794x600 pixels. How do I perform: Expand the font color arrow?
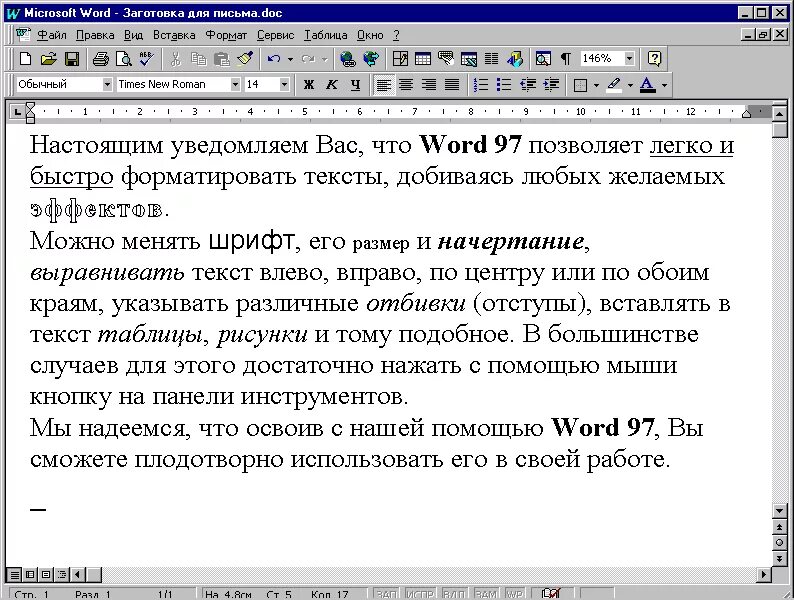(x=664, y=85)
